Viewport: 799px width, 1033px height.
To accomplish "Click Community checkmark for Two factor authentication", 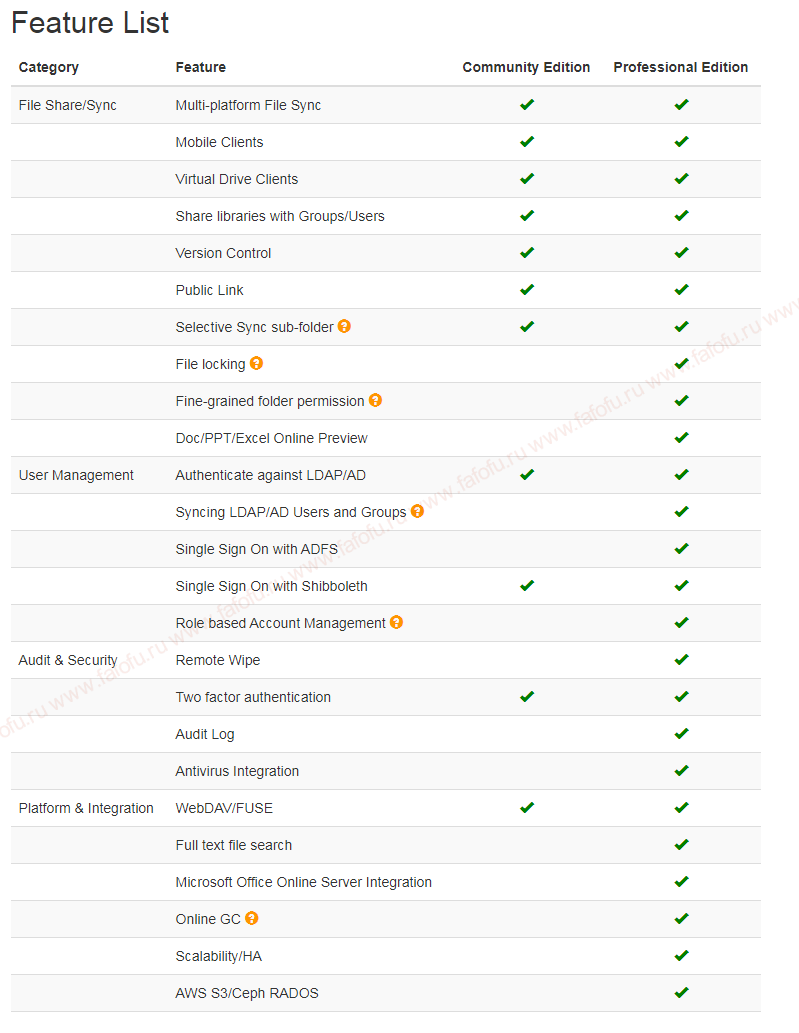I will [527, 696].
